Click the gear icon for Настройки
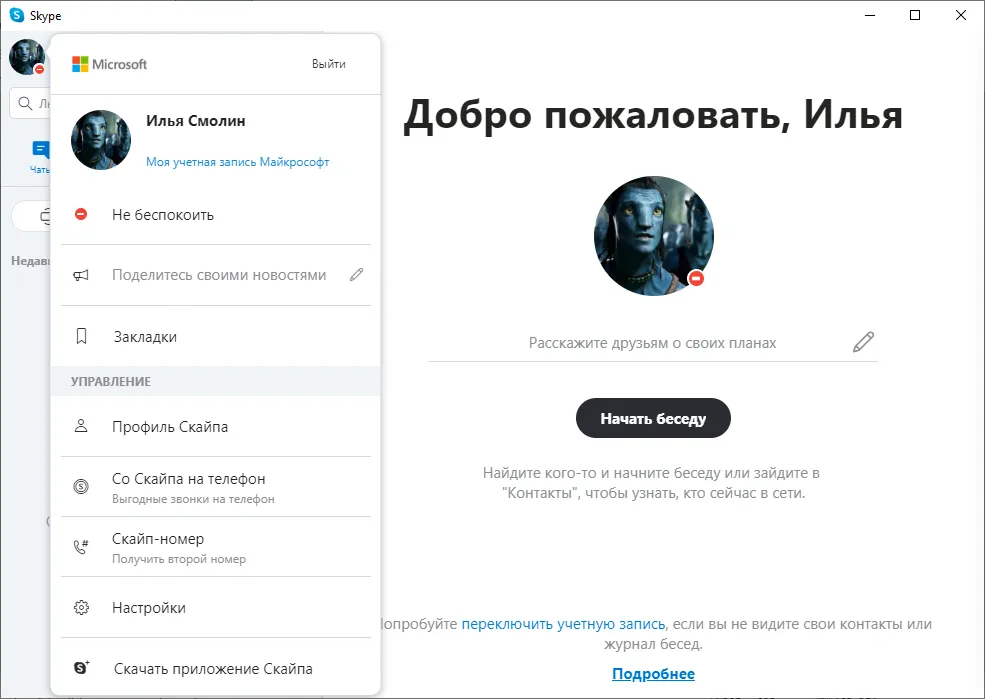 (x=81, y=607)
